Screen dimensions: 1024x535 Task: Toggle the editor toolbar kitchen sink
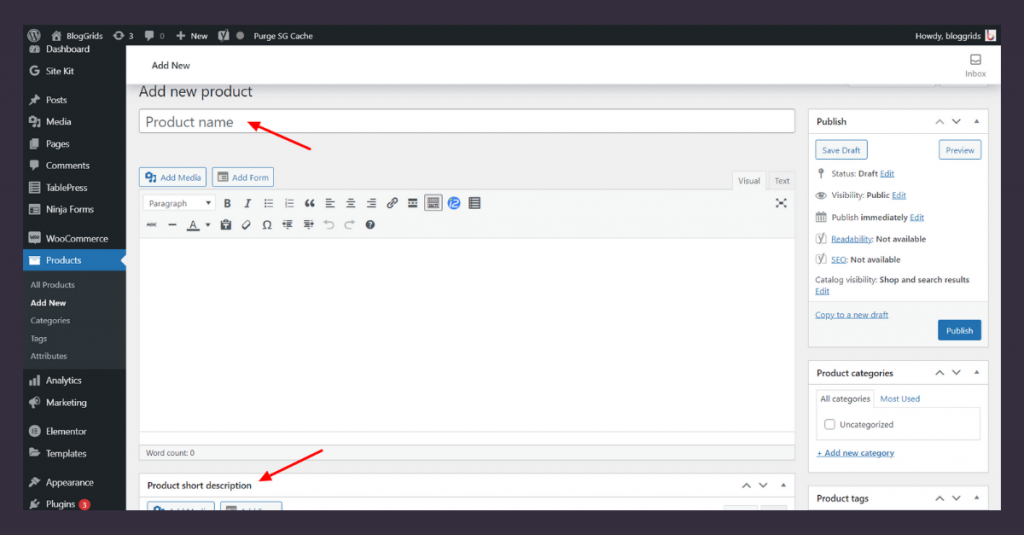point(433,203)
